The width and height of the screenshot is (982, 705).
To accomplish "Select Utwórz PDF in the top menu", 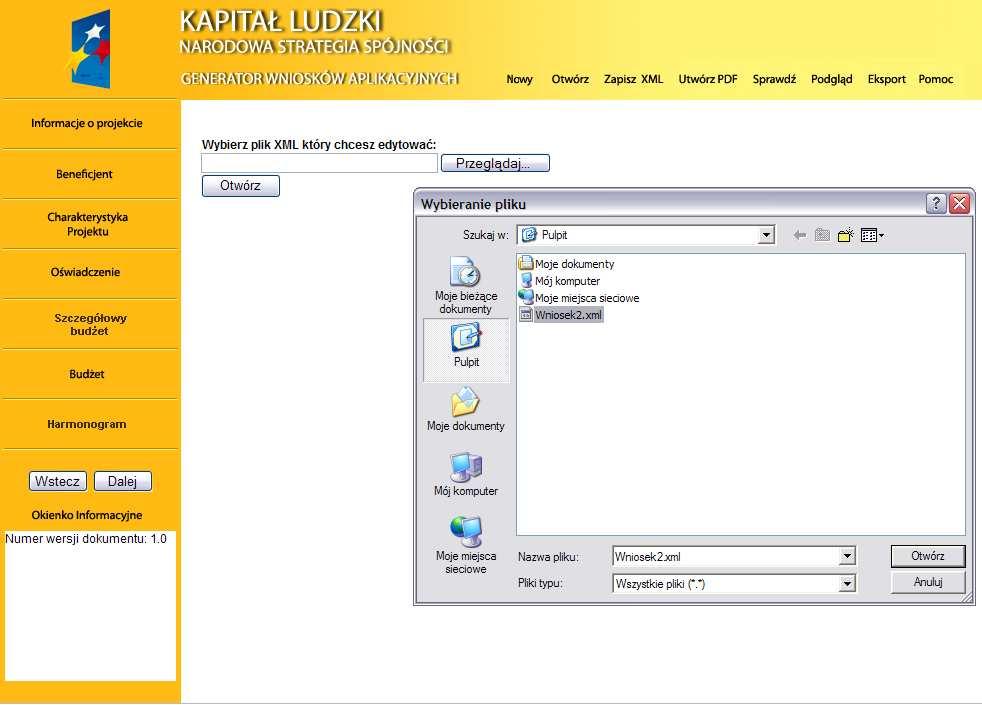I will pos(708,80).
